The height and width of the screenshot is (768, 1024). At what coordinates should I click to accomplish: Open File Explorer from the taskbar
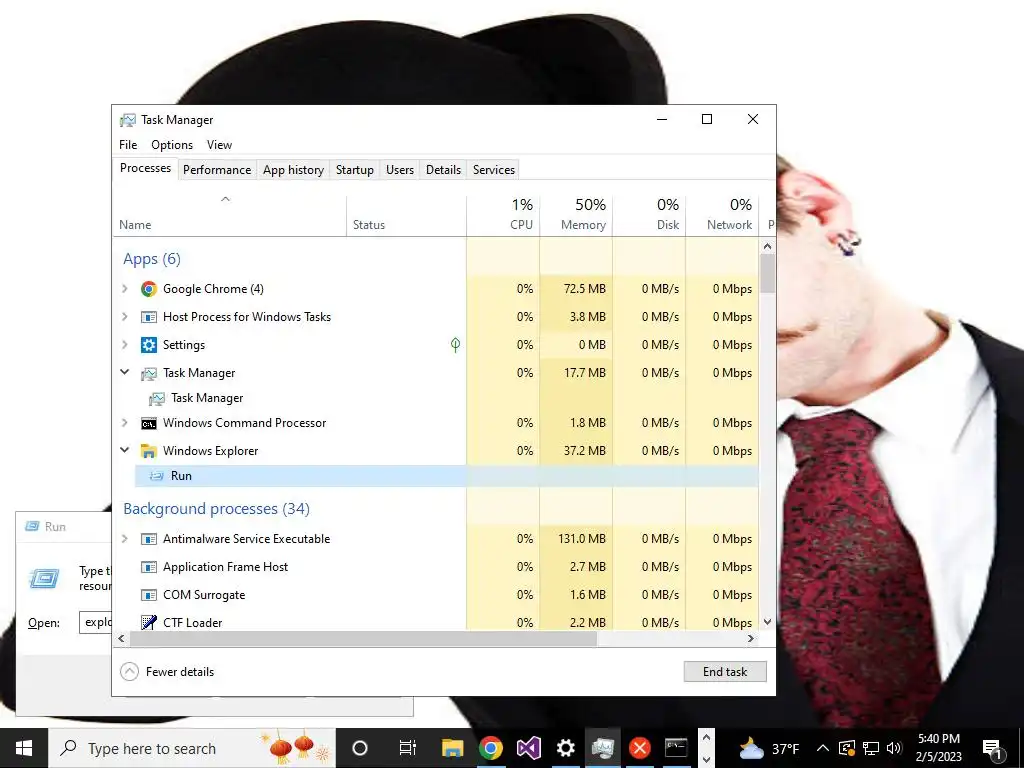pos(453,748)
